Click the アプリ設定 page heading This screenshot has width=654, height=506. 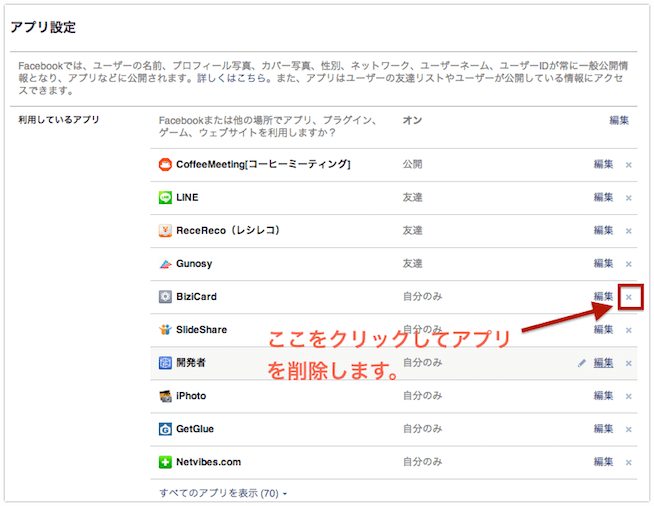pos(43,28)
